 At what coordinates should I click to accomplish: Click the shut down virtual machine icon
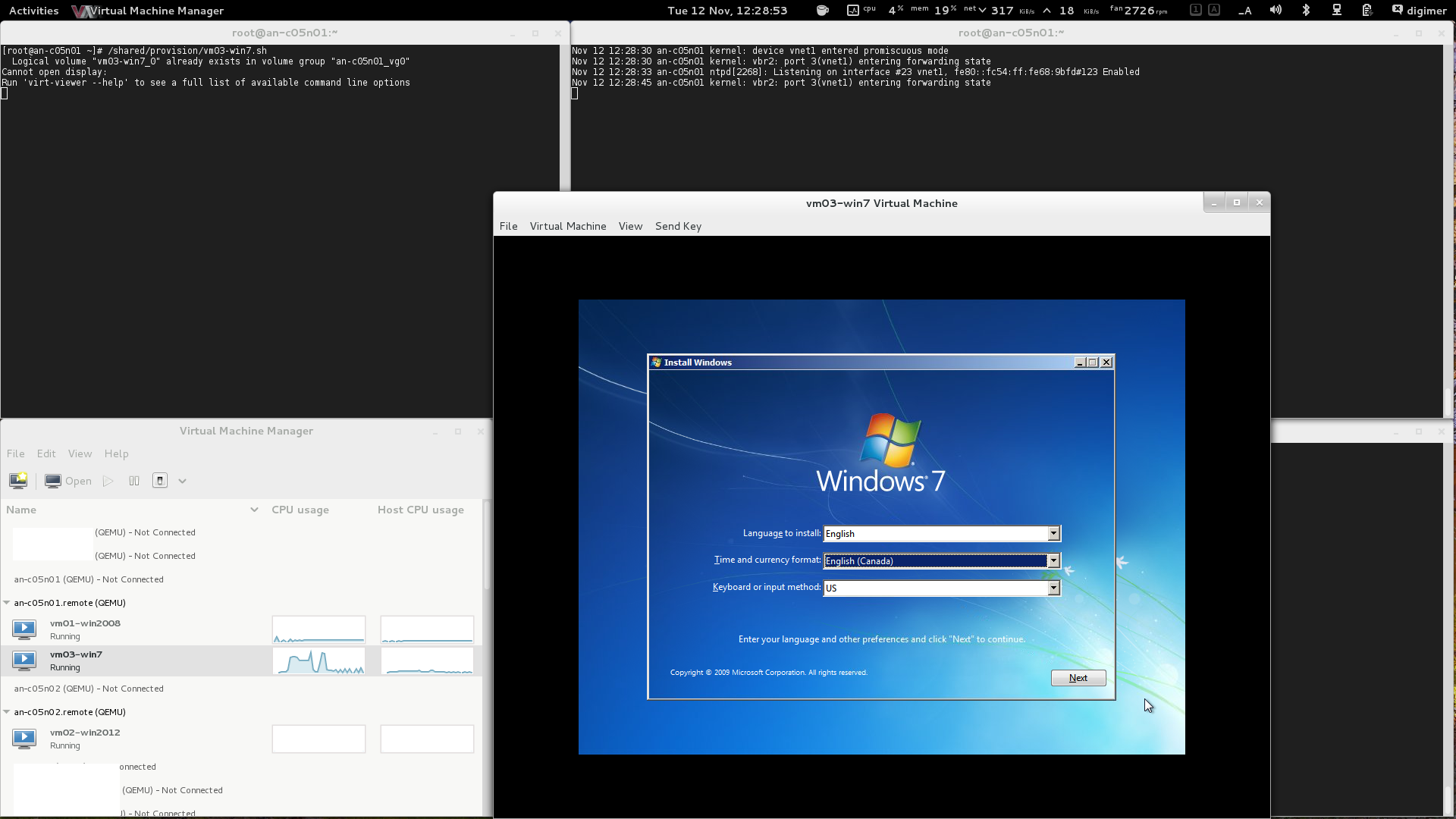160,481
